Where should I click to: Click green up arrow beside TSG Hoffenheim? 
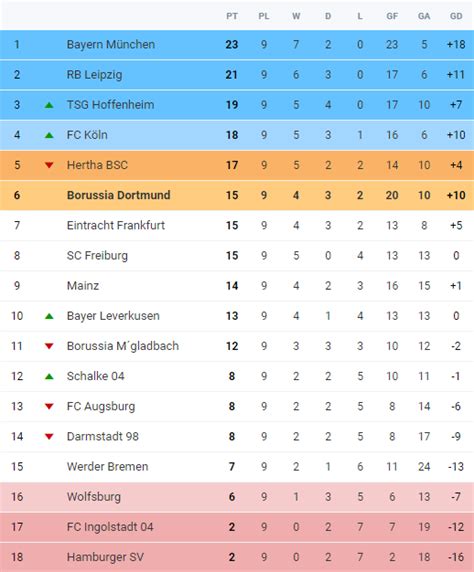tap(49, 105)
